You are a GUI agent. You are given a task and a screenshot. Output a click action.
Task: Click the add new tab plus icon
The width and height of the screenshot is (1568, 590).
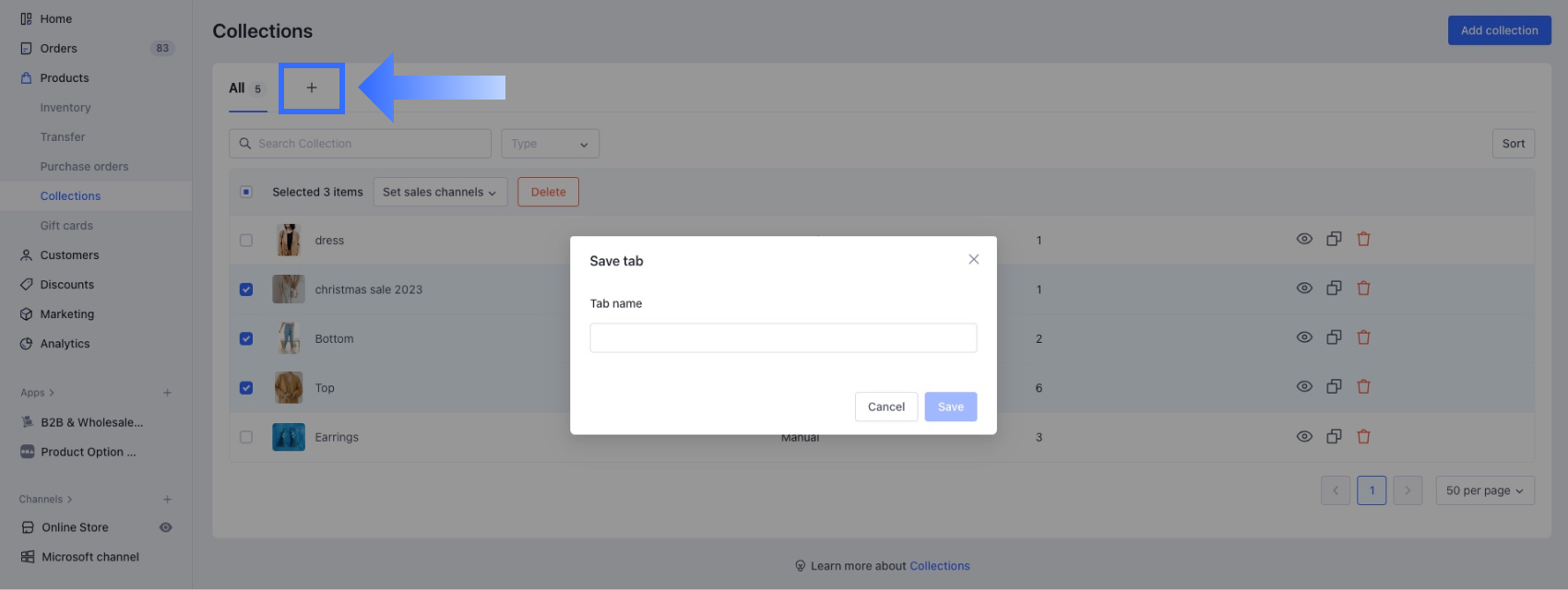[312, 88]
